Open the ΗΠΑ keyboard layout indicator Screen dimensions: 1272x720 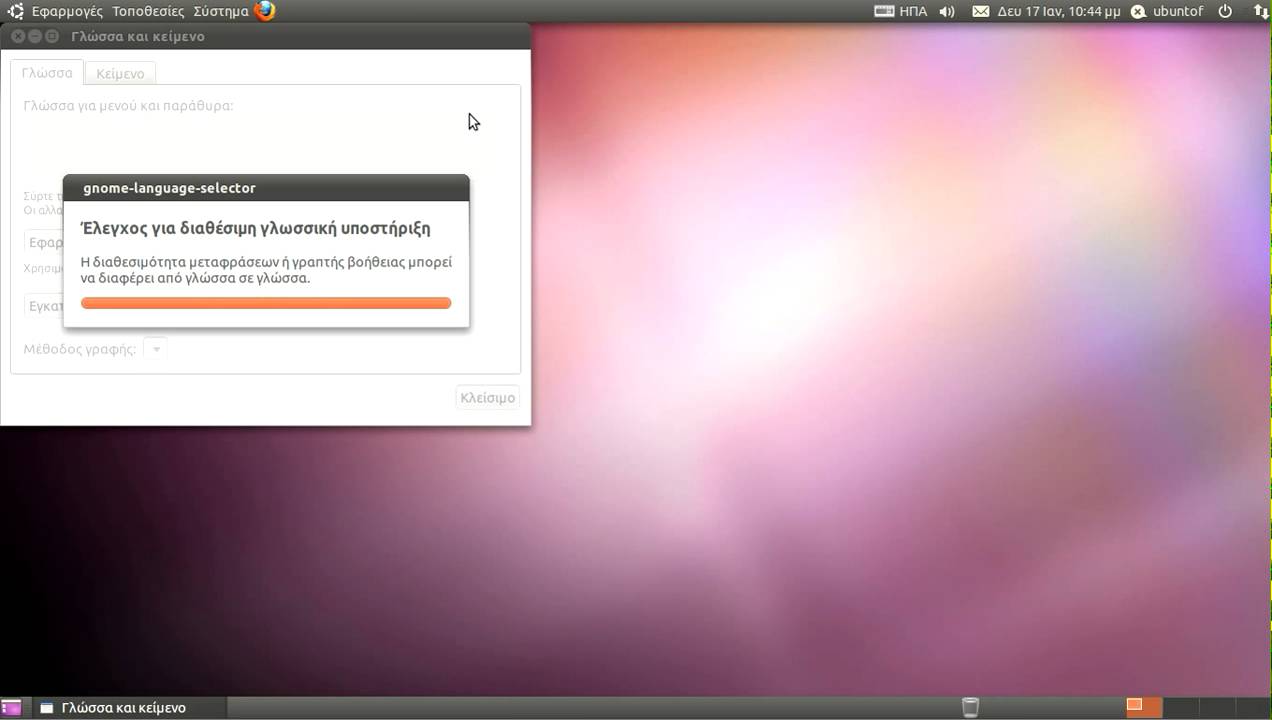pyautogui.click(x=901, y=11)
